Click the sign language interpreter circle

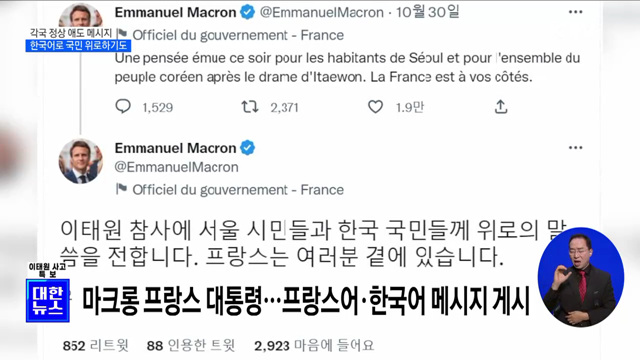tap(581, 277)
